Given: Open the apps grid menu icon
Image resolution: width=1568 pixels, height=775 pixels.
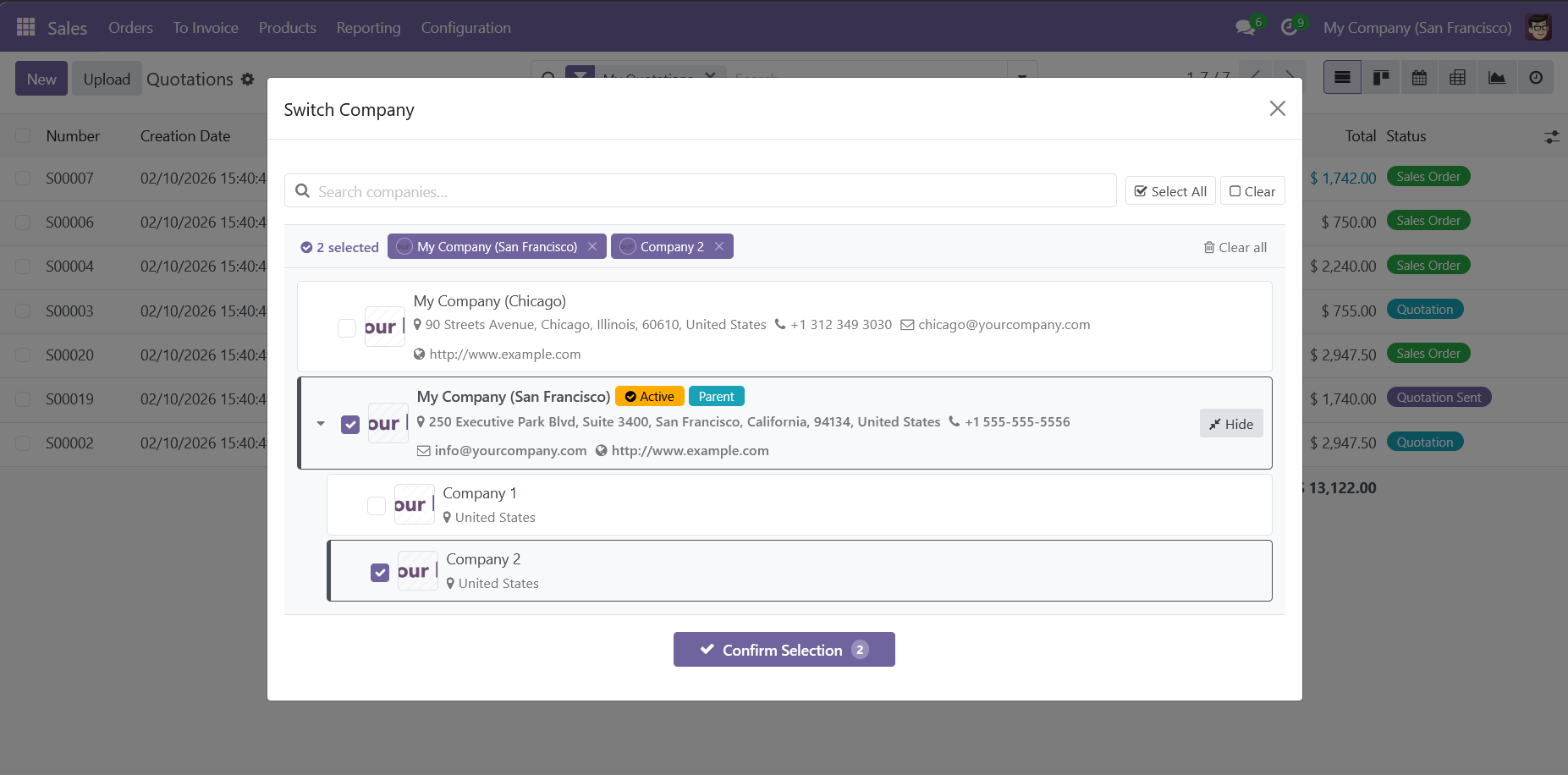Looking at the screenshot, I should [x=26, y=27].
